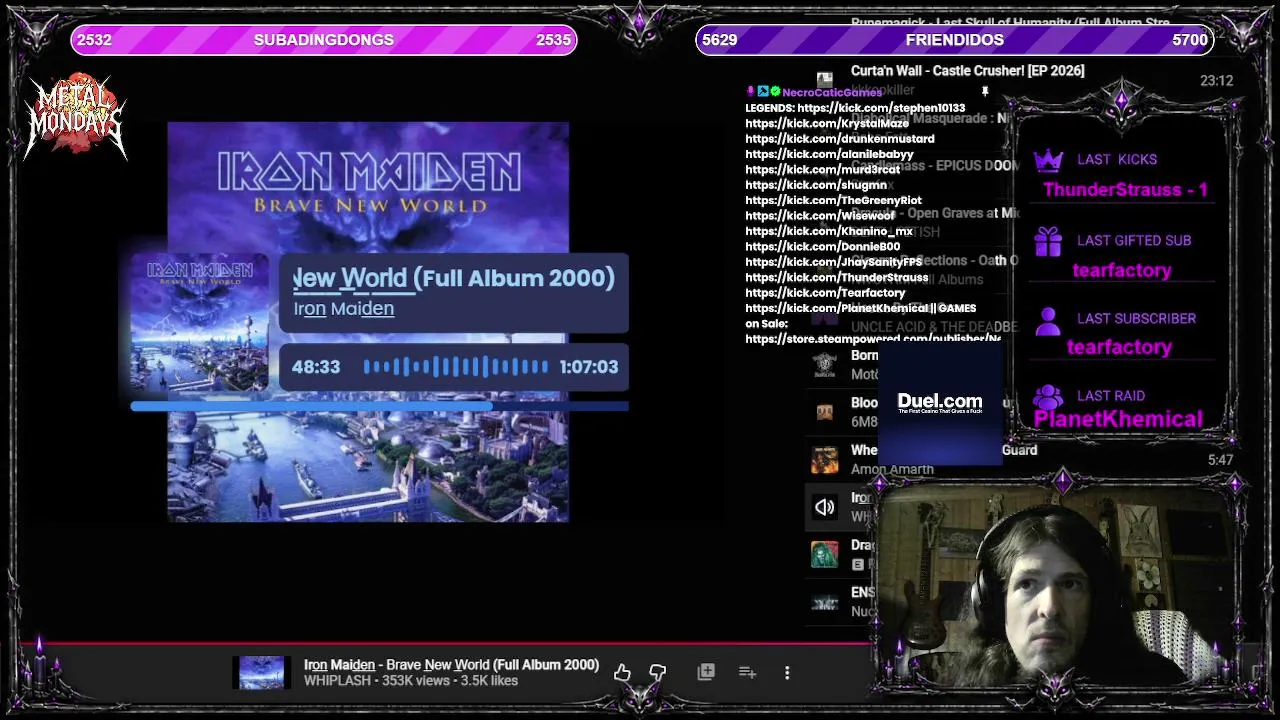Image resolution: width=1280 pixels, height=720 pixels.
Task: Select the 'Drag' queue item thumbnail
Action: point(824,554)
